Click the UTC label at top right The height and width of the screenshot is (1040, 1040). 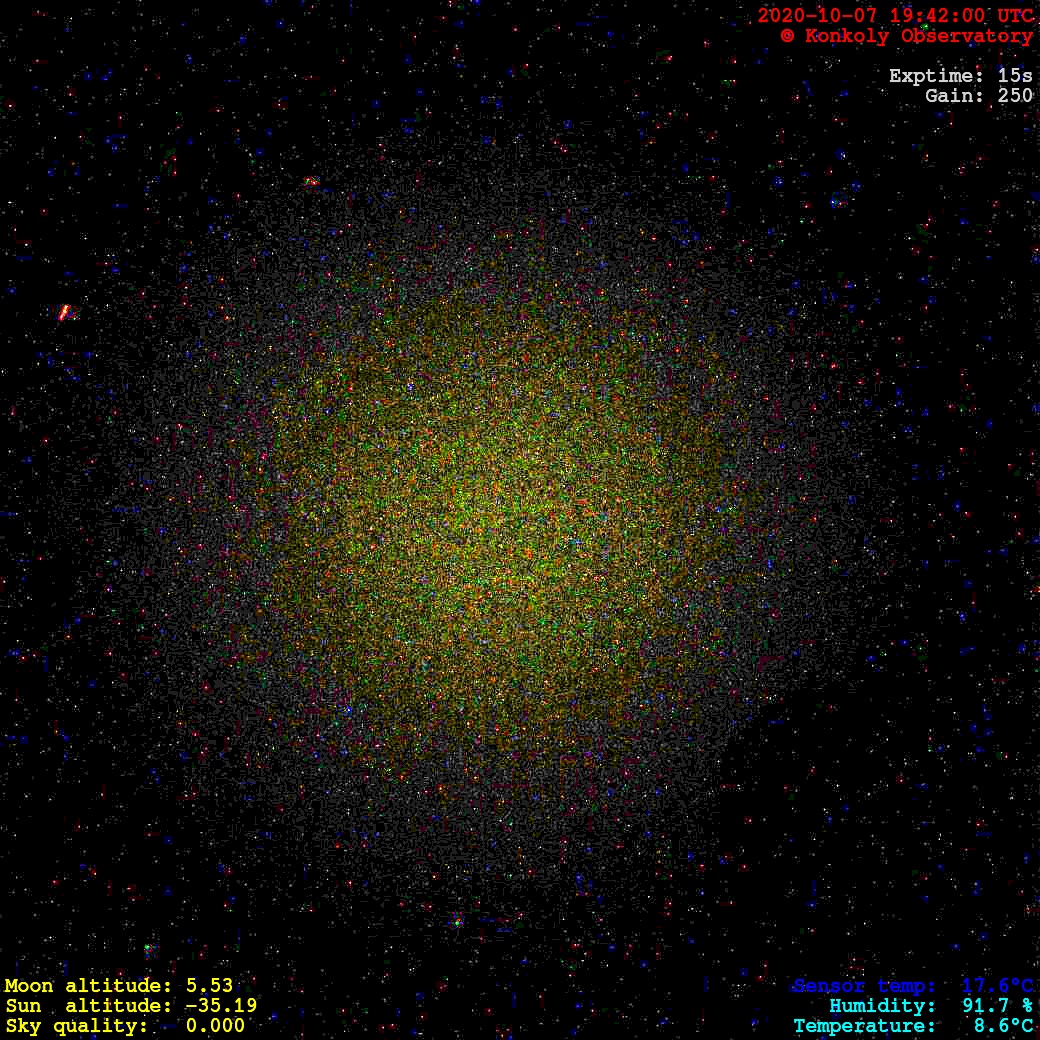(x=1012, y=16)
